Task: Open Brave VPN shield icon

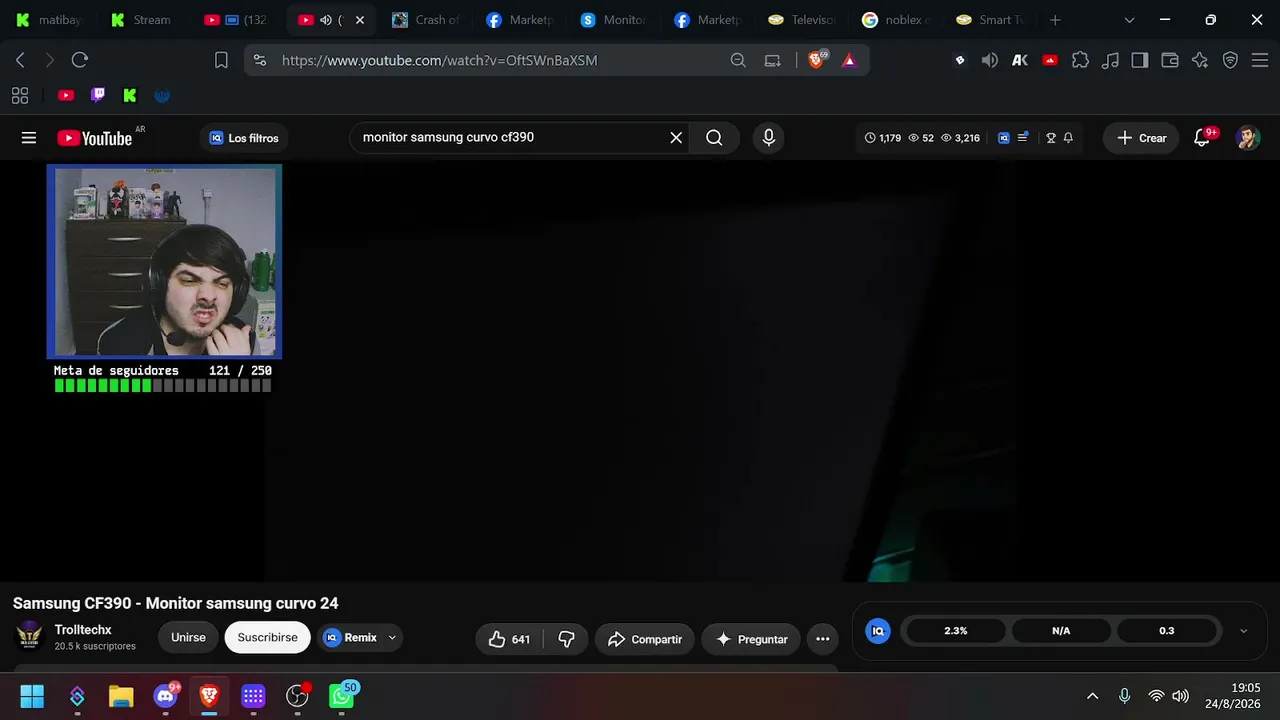Action: (1230, 60)
